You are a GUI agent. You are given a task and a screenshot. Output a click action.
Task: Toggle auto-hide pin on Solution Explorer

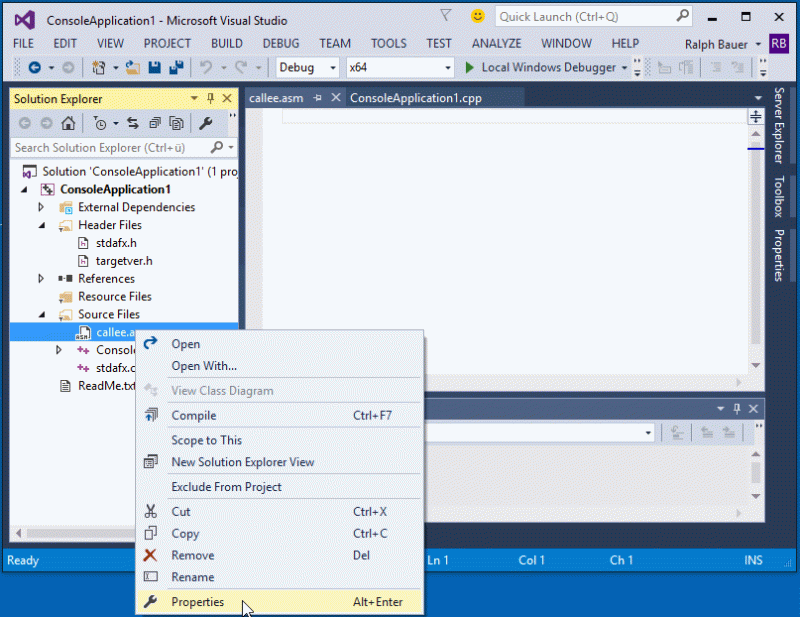tap(212, 98)
